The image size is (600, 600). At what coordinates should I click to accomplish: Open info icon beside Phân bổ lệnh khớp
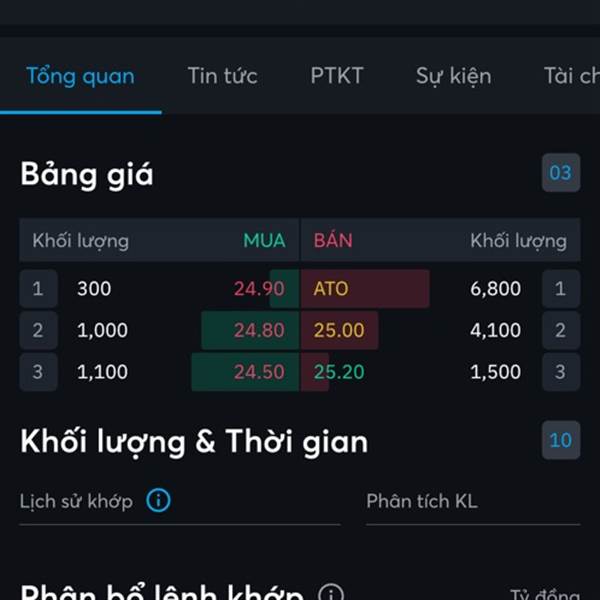(x=331, y=592)
